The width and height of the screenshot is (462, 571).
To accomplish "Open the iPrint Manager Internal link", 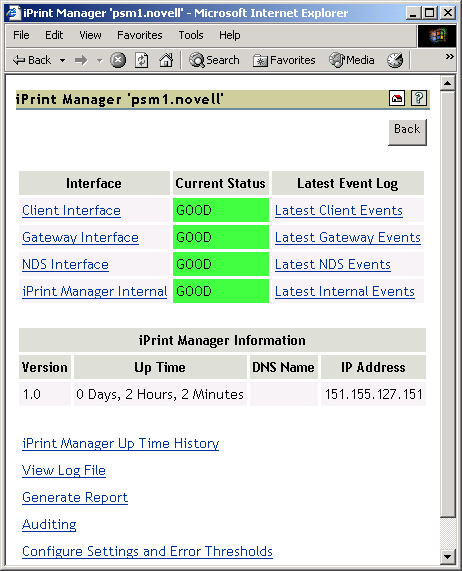I will click(95, 291).
